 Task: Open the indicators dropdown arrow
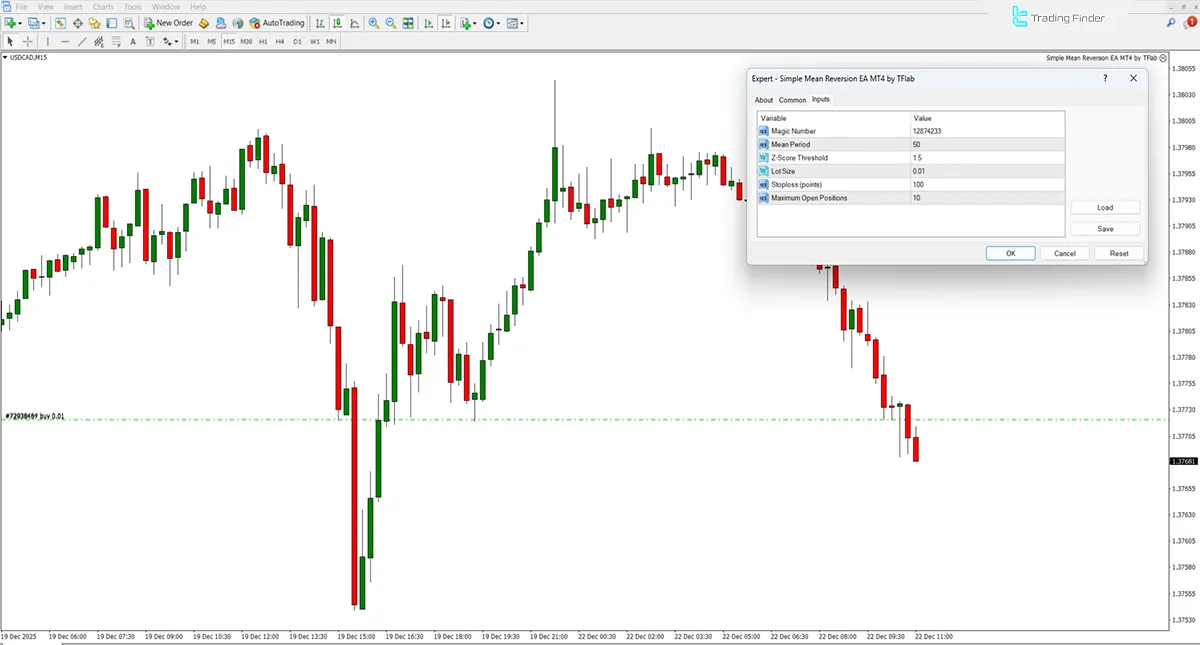476,22
